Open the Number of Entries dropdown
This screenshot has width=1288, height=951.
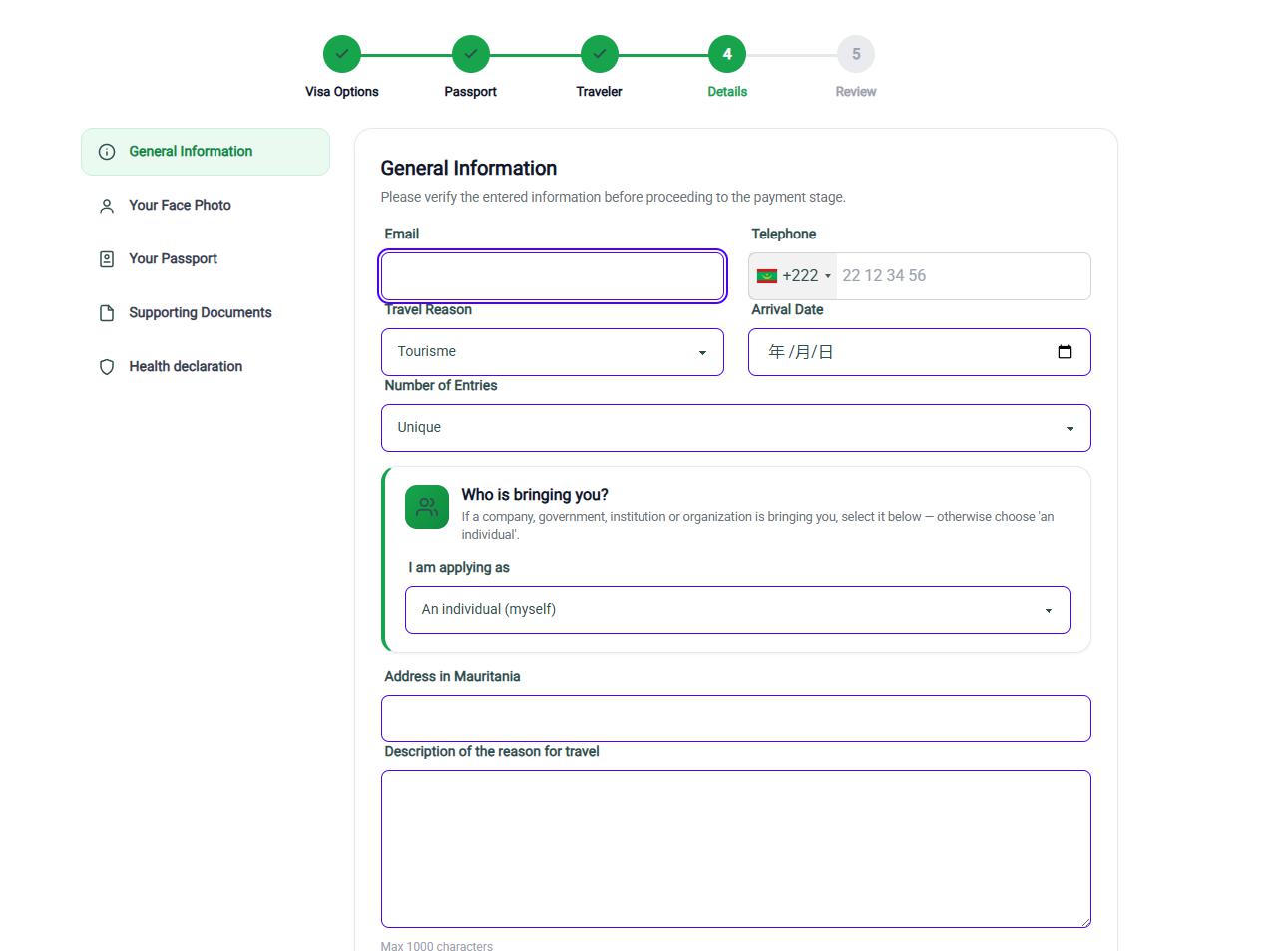(x=736, y=428)
